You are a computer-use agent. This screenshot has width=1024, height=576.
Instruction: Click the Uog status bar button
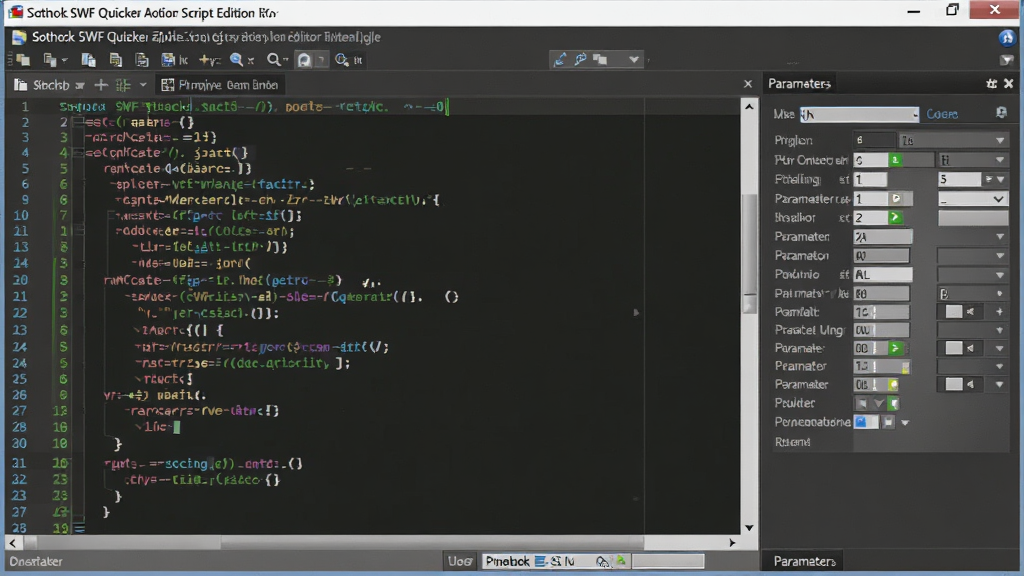click(x=460, y=561)
